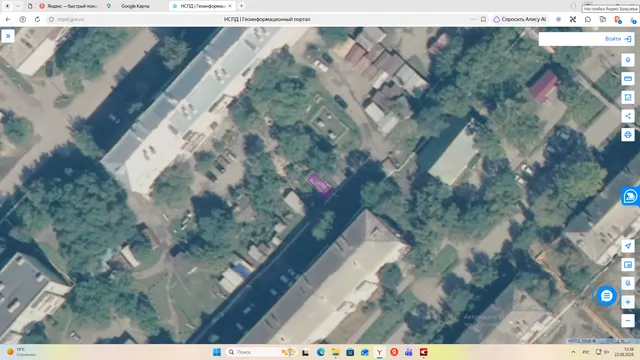640x360 pixels.
Task: Open the translate page icon in toolbar
Action: pyautogui.click(x=602, y=19)
